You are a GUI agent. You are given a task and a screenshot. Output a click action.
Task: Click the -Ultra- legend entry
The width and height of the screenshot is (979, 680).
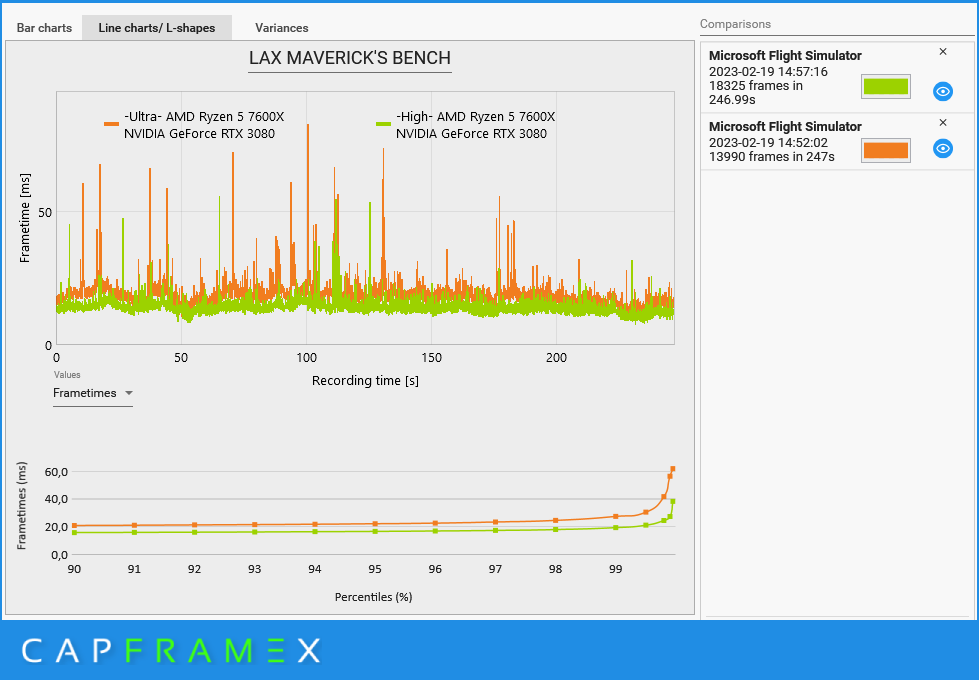[x=195, y=125]
